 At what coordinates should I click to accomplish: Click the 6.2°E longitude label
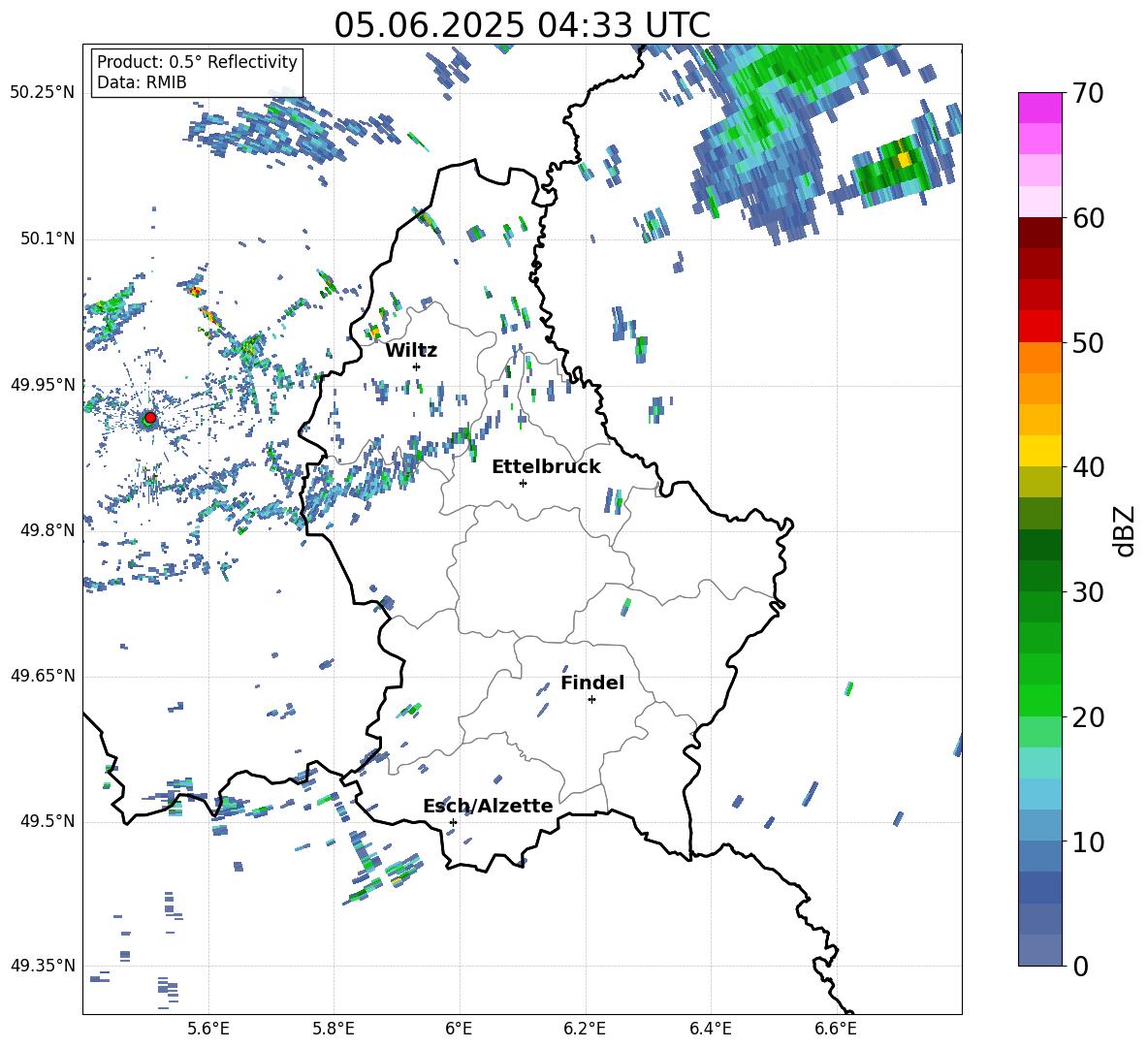click(585, 1029)
